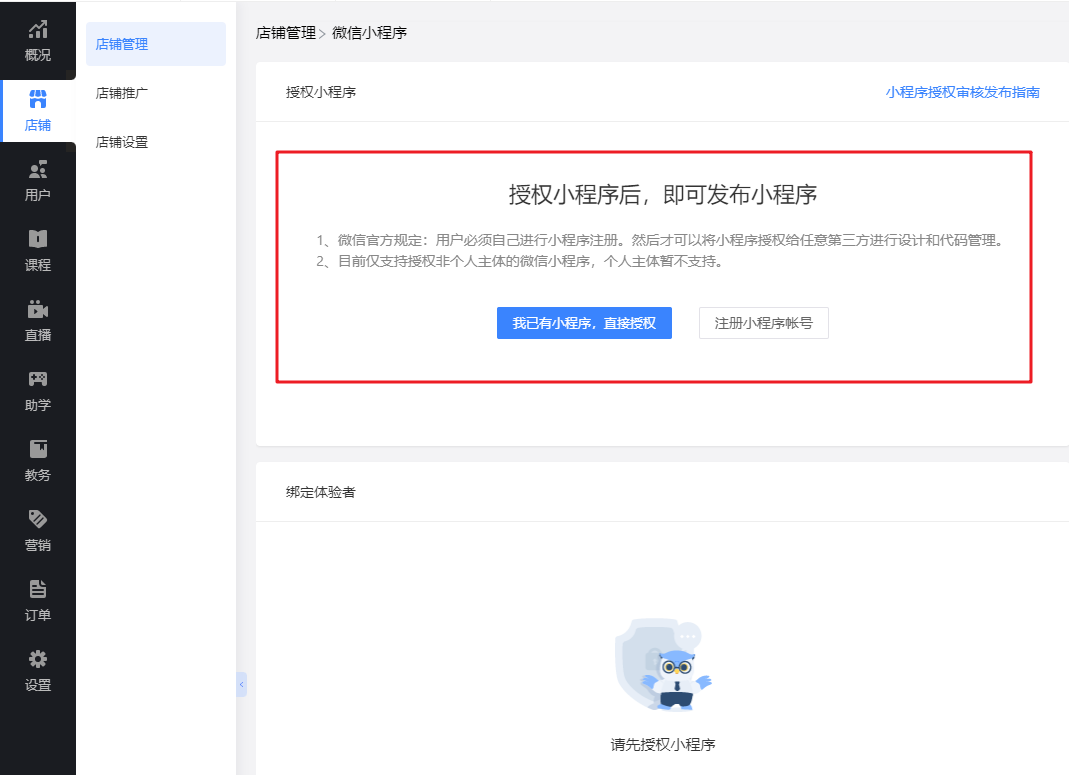Viewport: 1069px width, 775px height.
Task: Open the 直播 live camera icon
Action: point(37,309)
